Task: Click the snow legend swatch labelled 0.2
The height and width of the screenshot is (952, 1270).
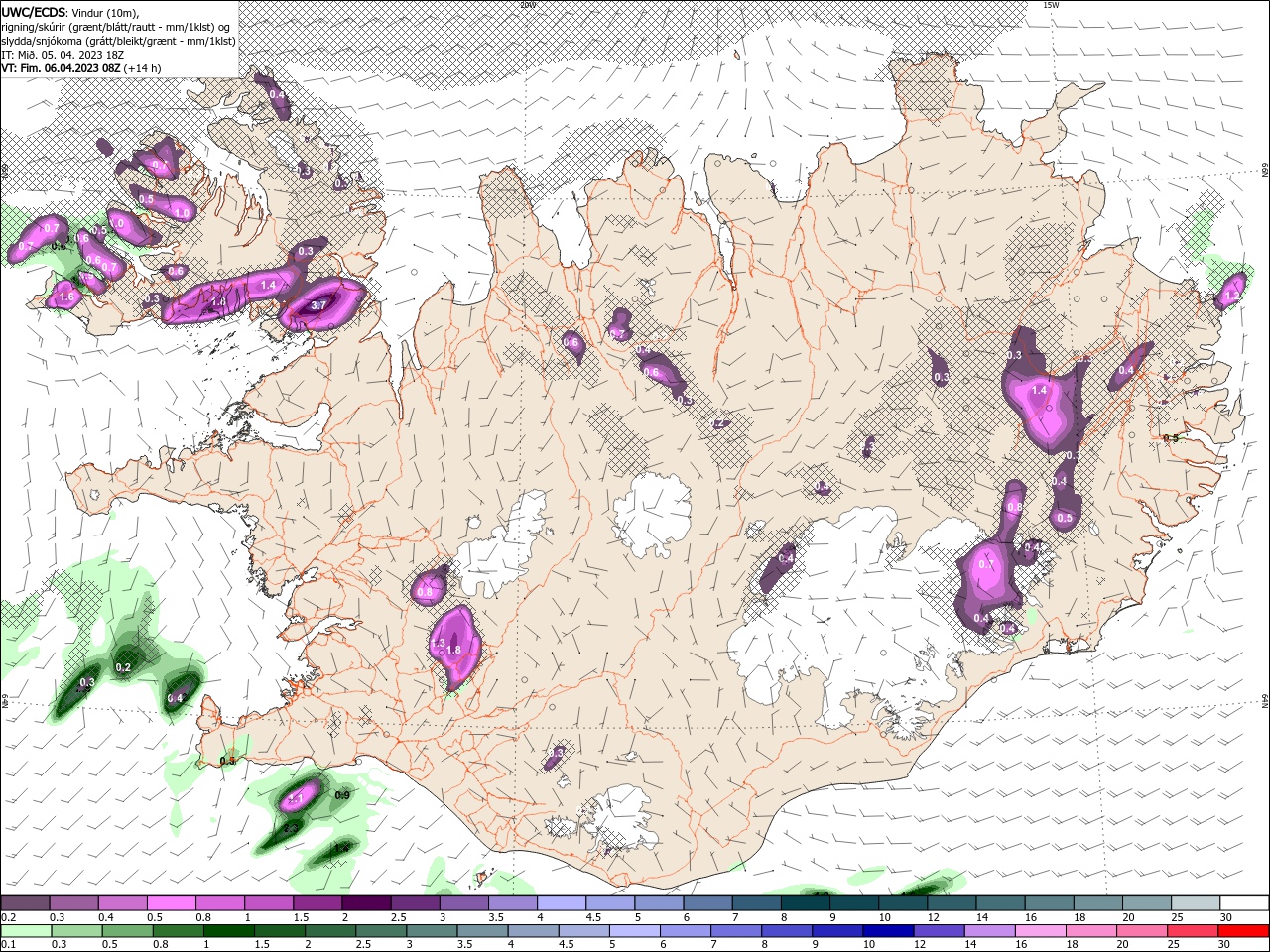Action: [x=25, y=903]
